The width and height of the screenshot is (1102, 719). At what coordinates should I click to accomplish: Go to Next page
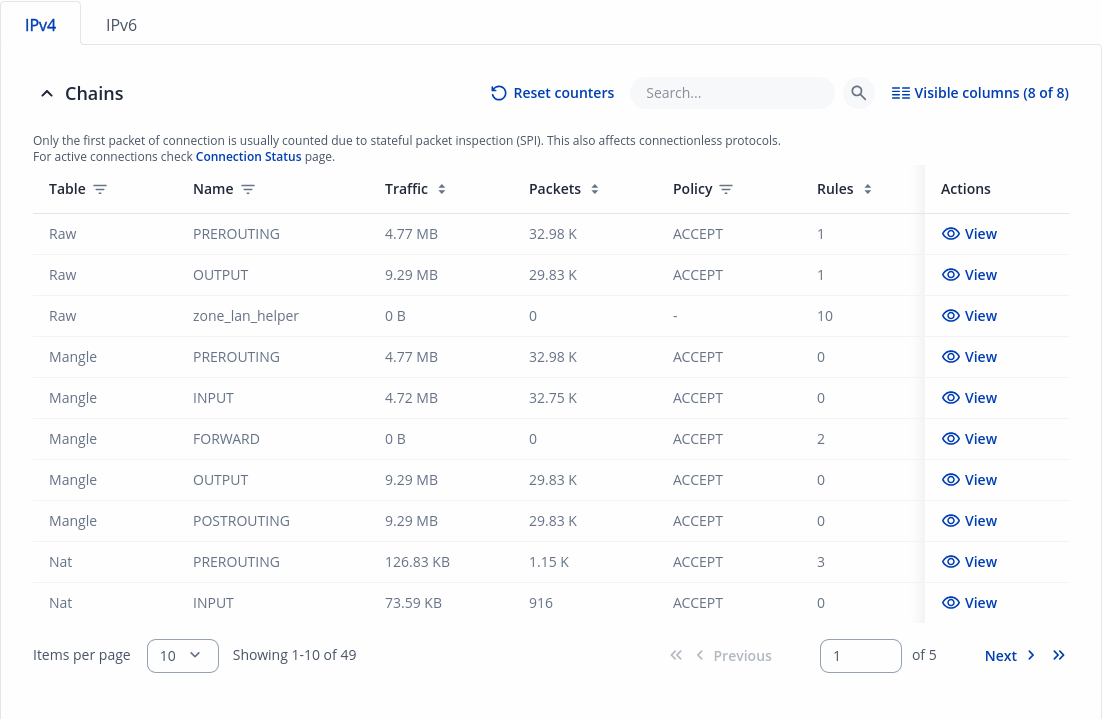[1009, 656]
